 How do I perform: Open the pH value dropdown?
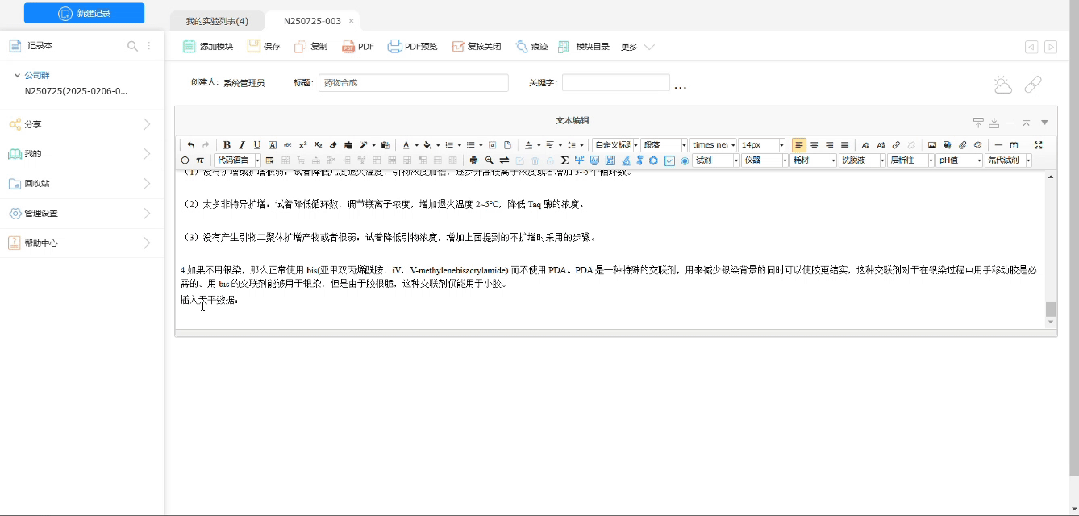click(959, 160)
